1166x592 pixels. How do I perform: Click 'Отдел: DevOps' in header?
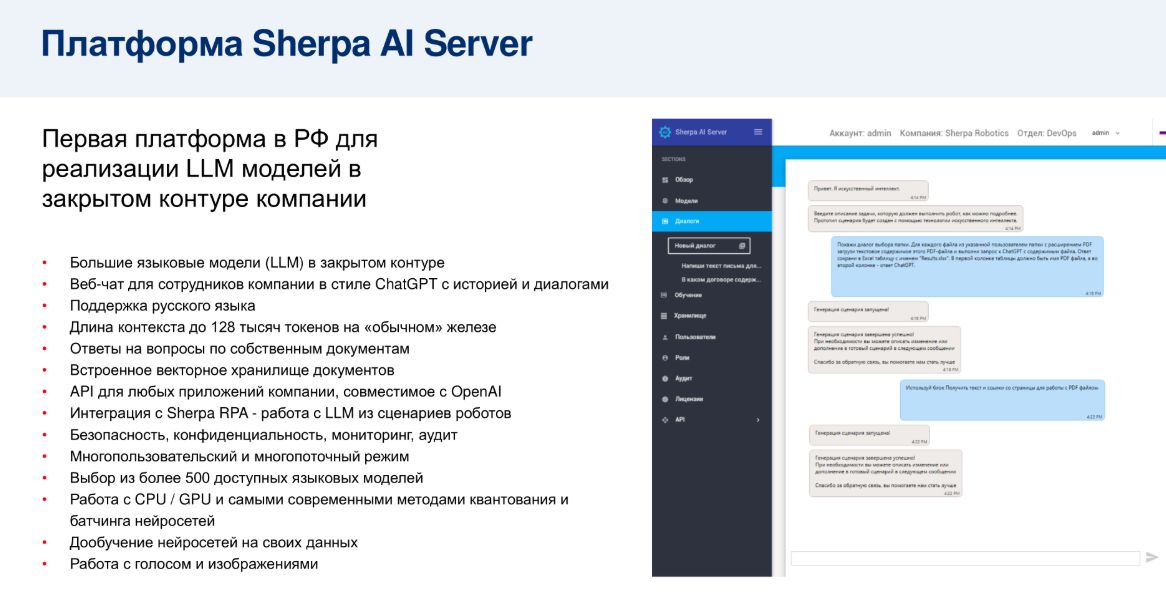[1047, 133]
